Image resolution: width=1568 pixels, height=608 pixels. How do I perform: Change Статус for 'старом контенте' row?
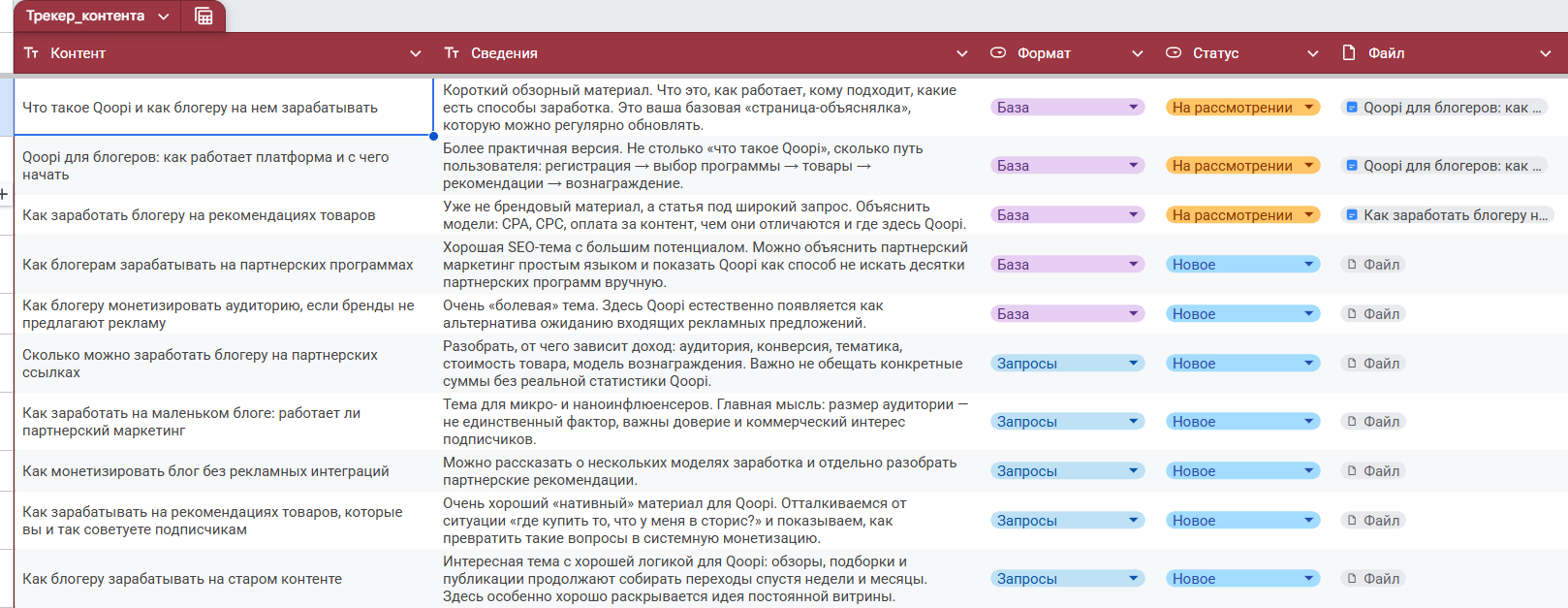[x=1242, y=579]
